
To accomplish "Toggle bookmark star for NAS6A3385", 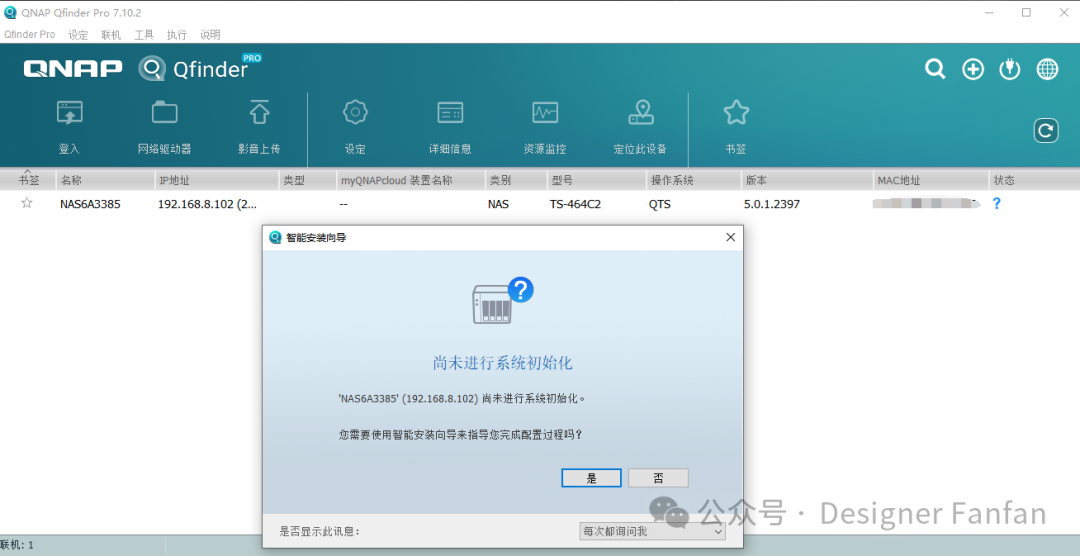I will coord(27,203).
